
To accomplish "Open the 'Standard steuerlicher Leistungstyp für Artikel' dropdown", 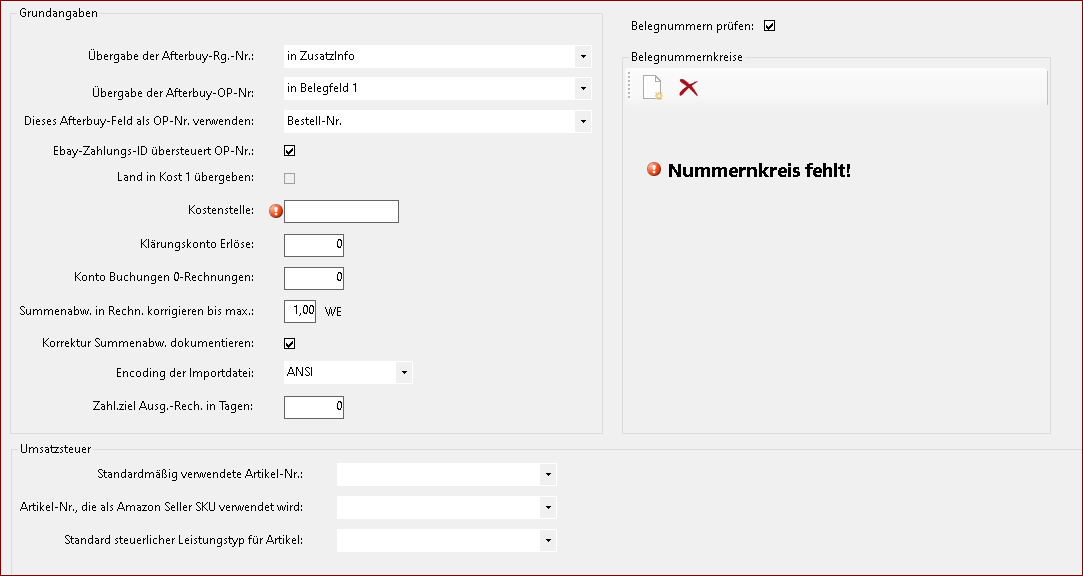I will [x=548, y=540].
